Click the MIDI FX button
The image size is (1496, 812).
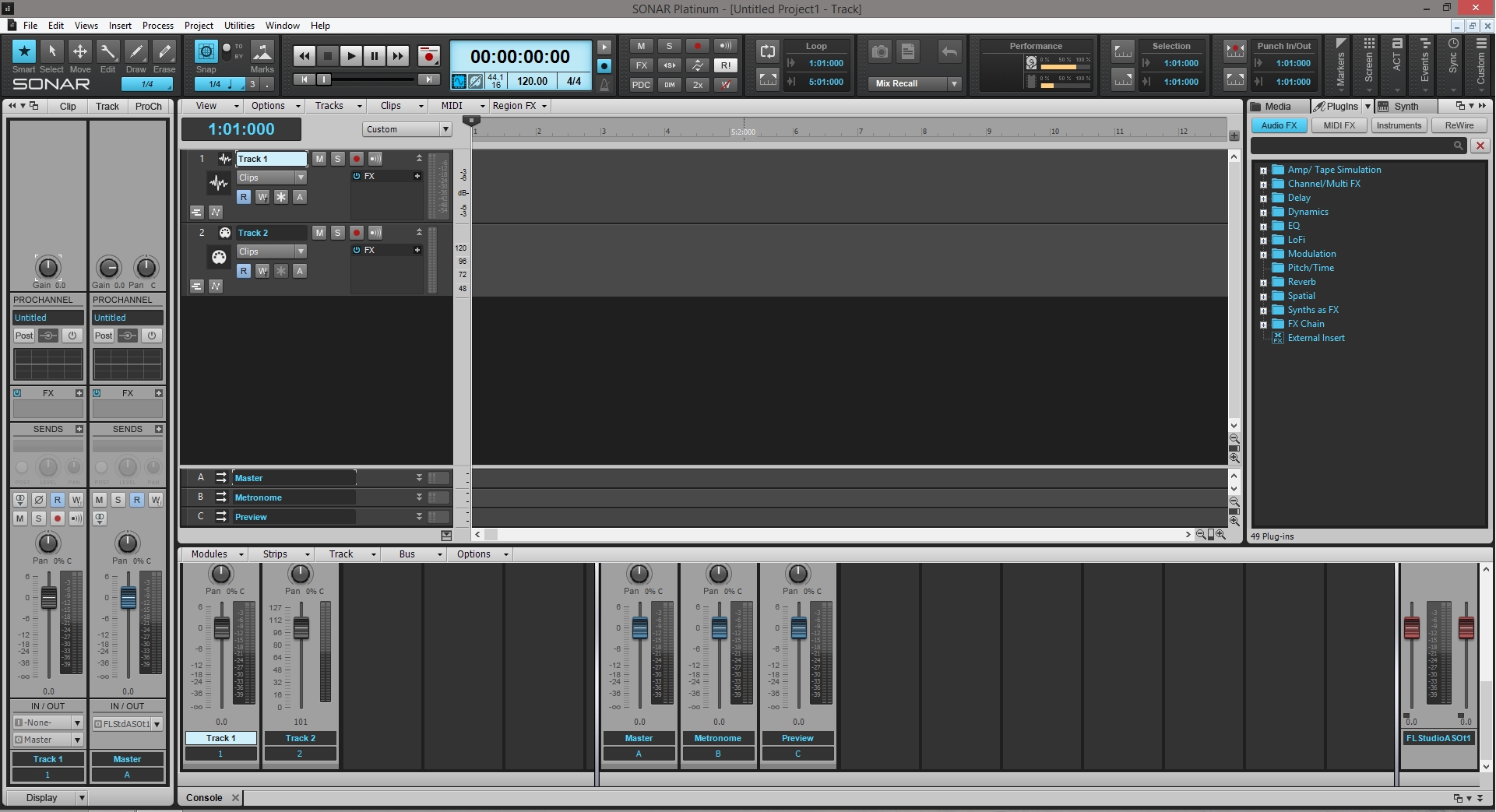pos(1339,125)
